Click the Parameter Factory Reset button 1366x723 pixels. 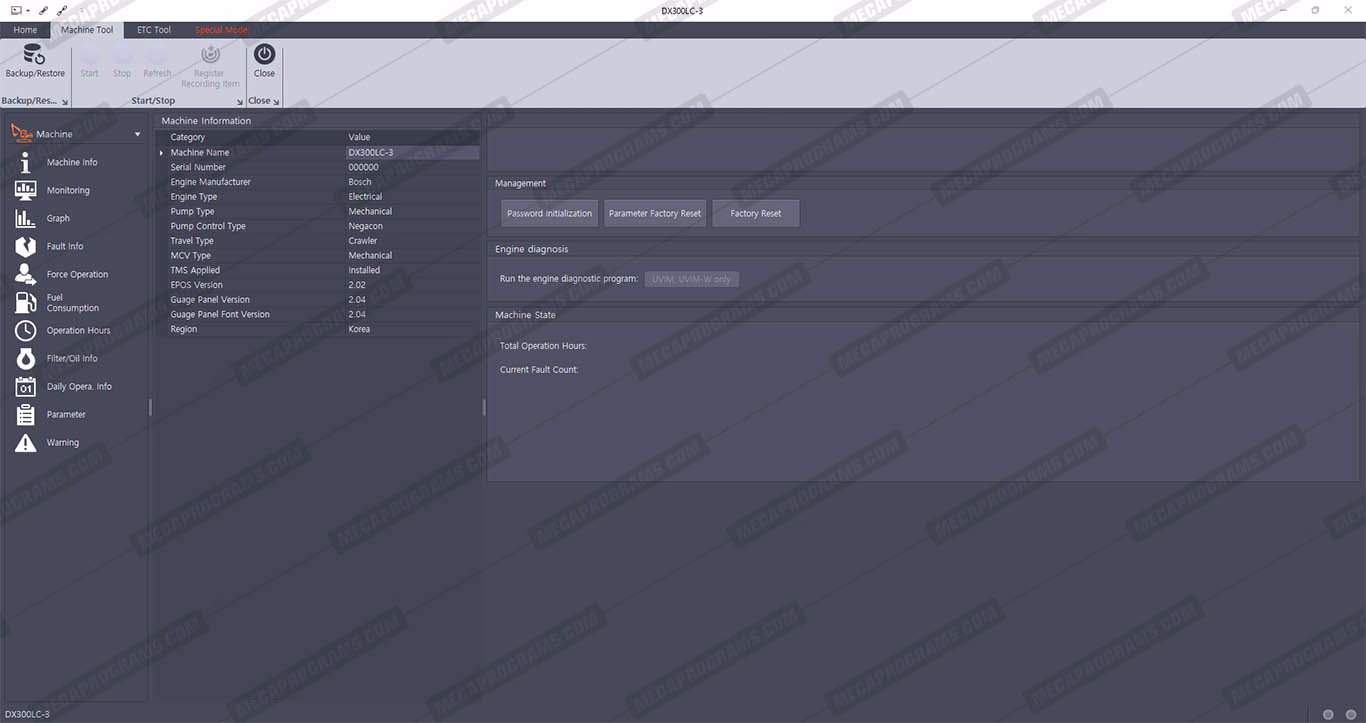(655, 213)
